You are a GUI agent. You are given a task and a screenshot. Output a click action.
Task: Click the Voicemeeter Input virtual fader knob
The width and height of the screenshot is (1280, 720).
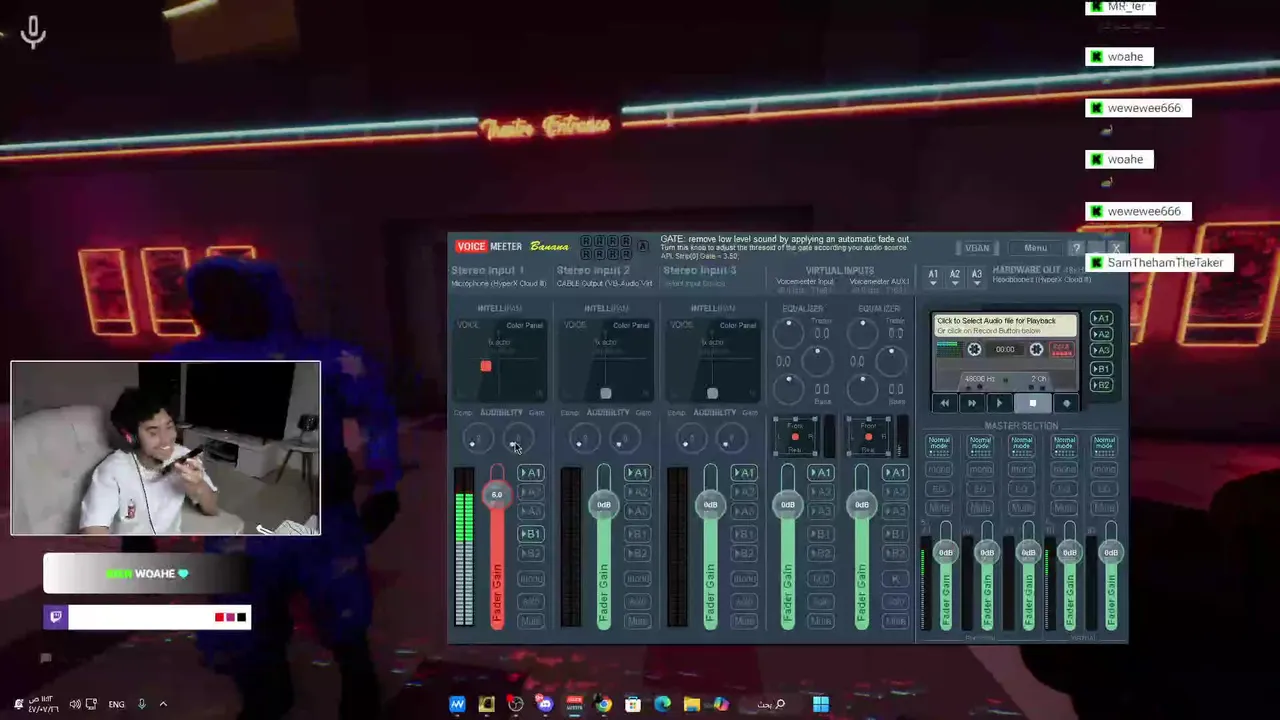click(x=788, y=504)
